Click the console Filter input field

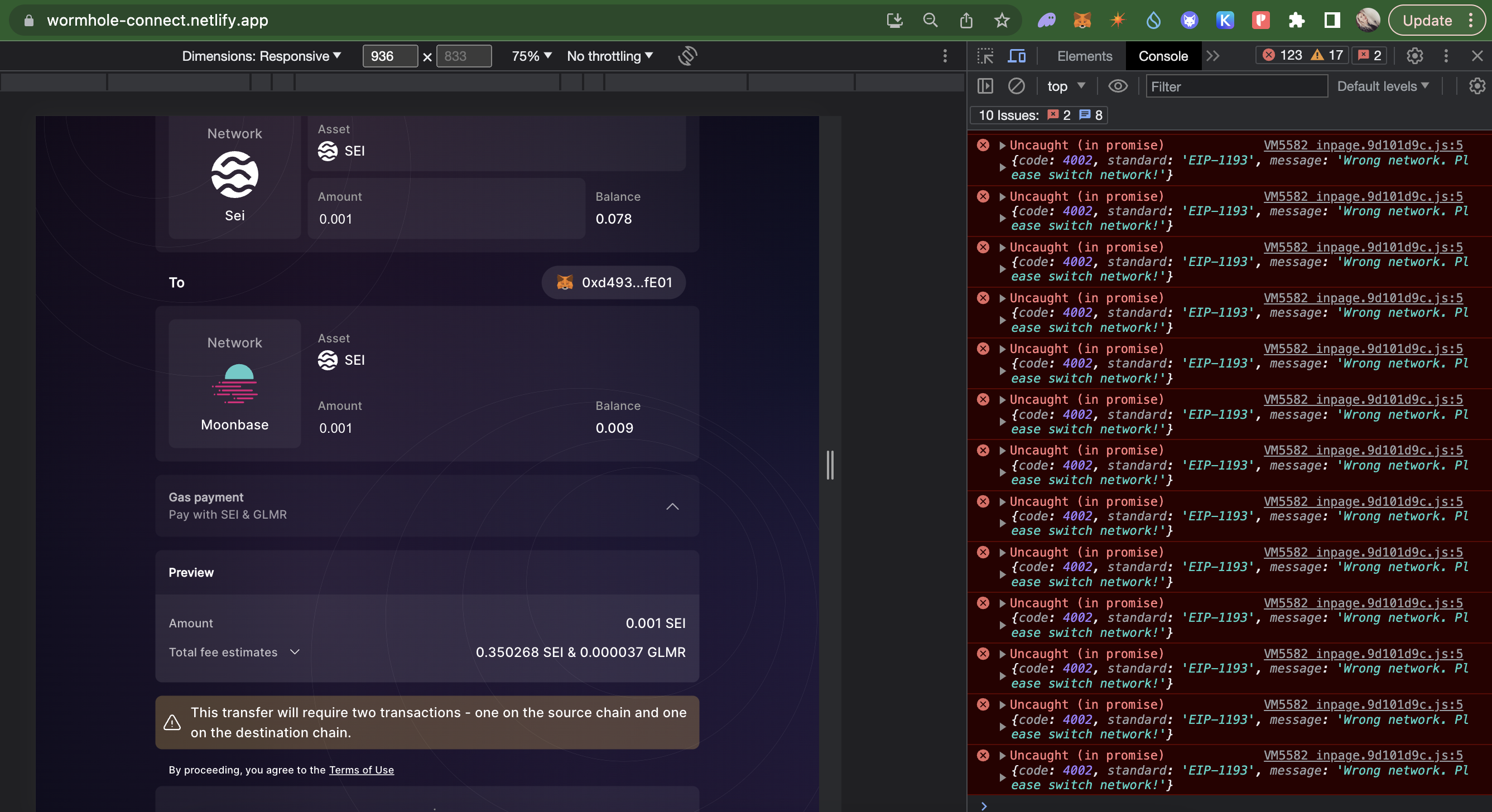click(1236, 86)
